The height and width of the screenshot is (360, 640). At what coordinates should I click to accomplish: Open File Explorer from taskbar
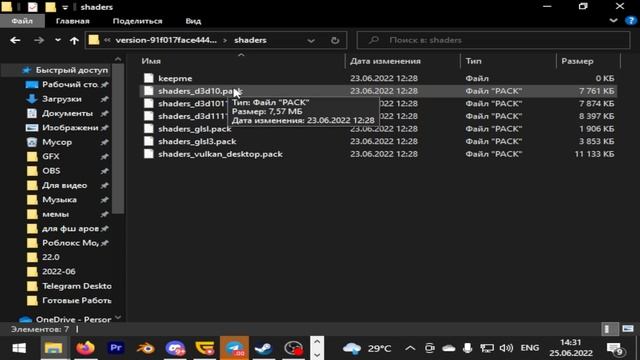click(53, 348)
